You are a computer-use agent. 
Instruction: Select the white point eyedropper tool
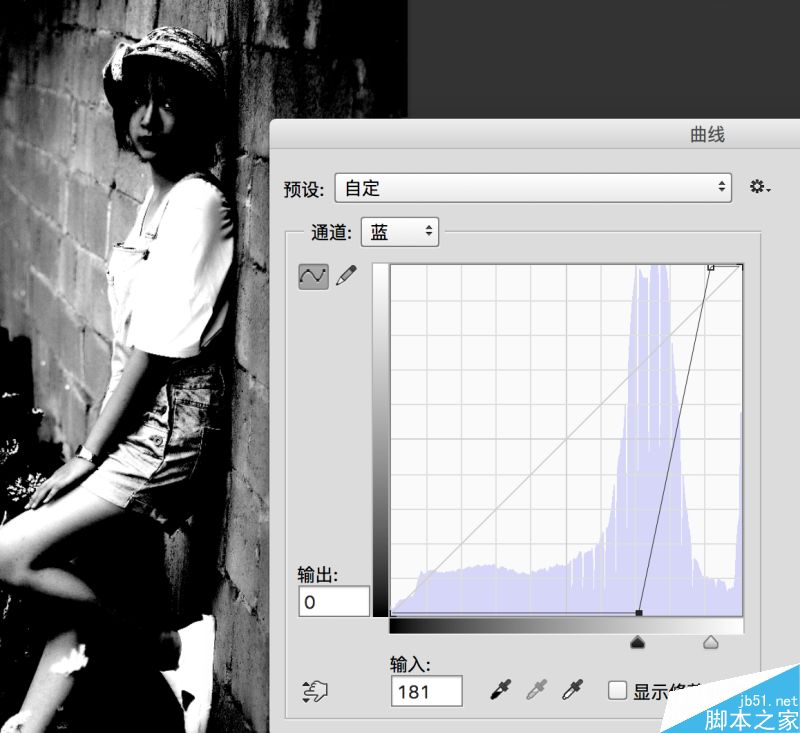pyautogui.click(x=570, y=690)
